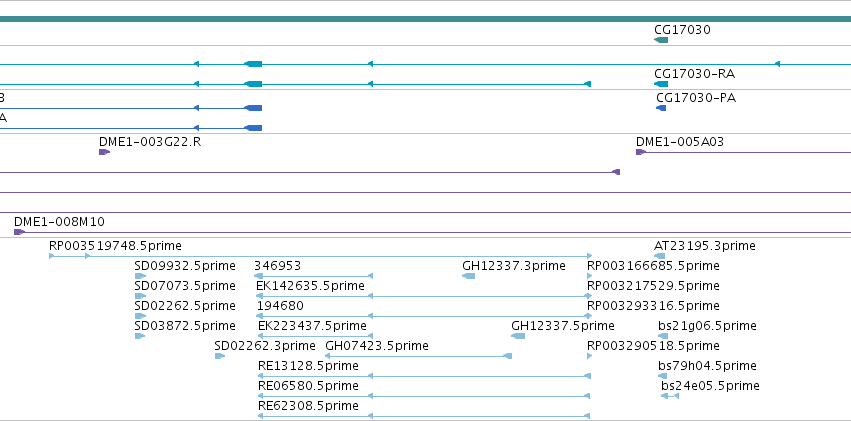Select RP003519748.5prime EST label
This screenshot has height=421, width=851.
[x=115, y=246]
